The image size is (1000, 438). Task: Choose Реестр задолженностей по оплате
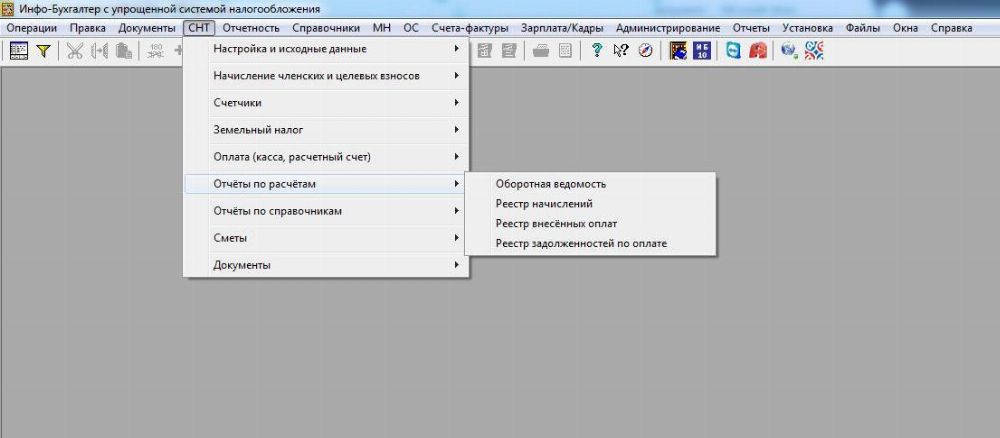[x=580, y=244]
